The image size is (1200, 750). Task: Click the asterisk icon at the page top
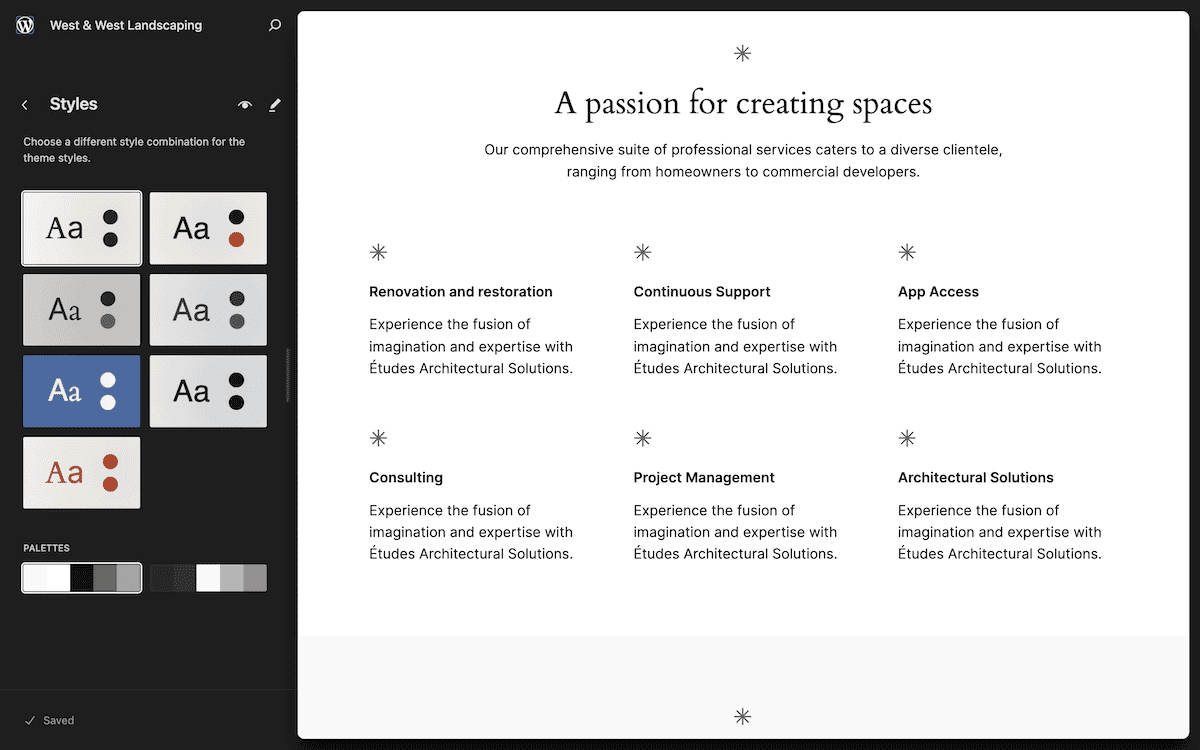pos(742,54)
